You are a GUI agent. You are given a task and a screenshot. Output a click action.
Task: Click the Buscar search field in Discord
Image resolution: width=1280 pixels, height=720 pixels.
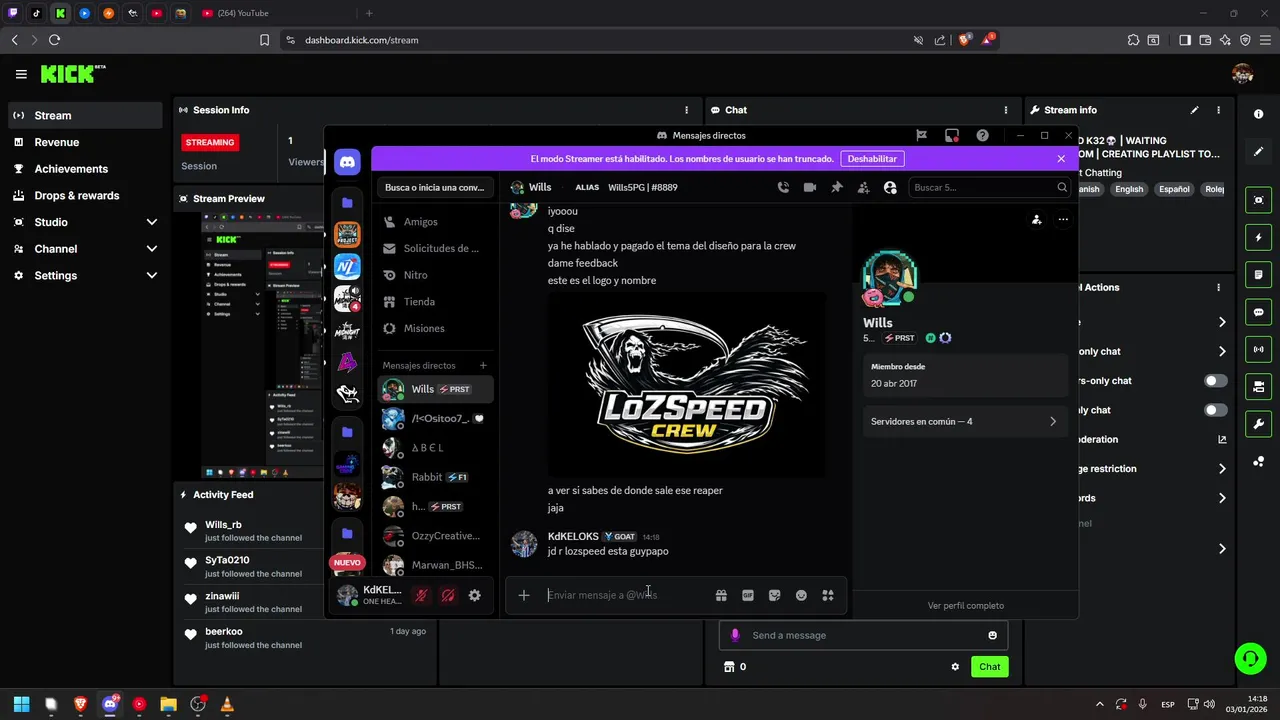(988, 187)
